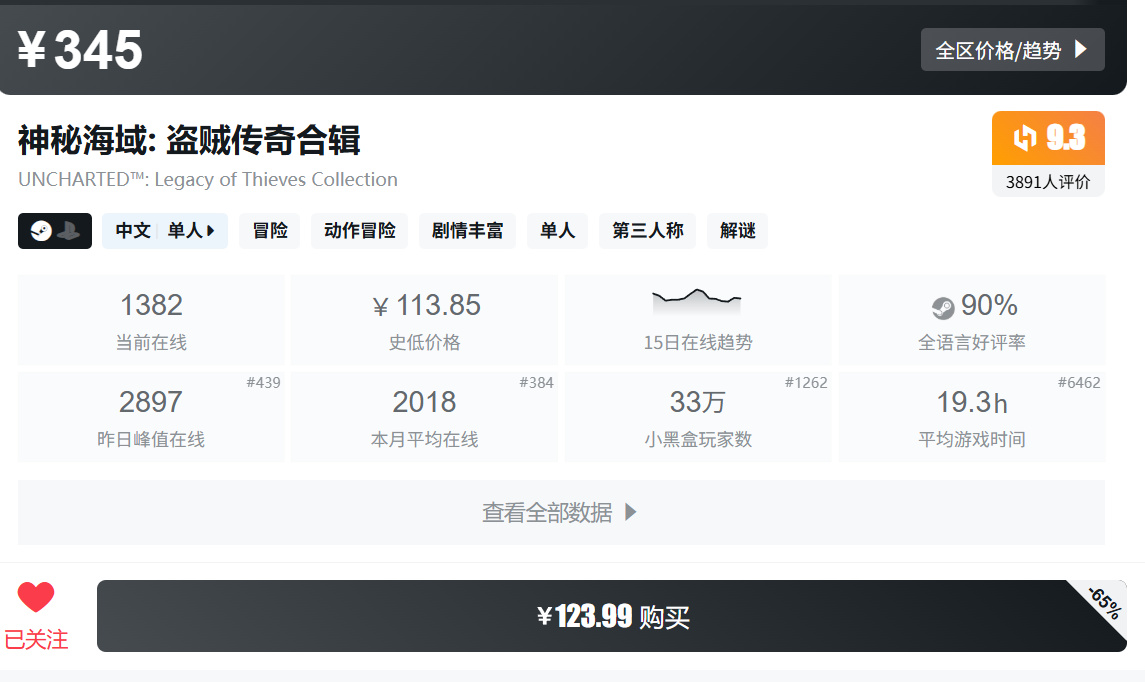Click the 全语言好评率 label
The height and width of the screenshot is (682, 1145).
[971, 342]
